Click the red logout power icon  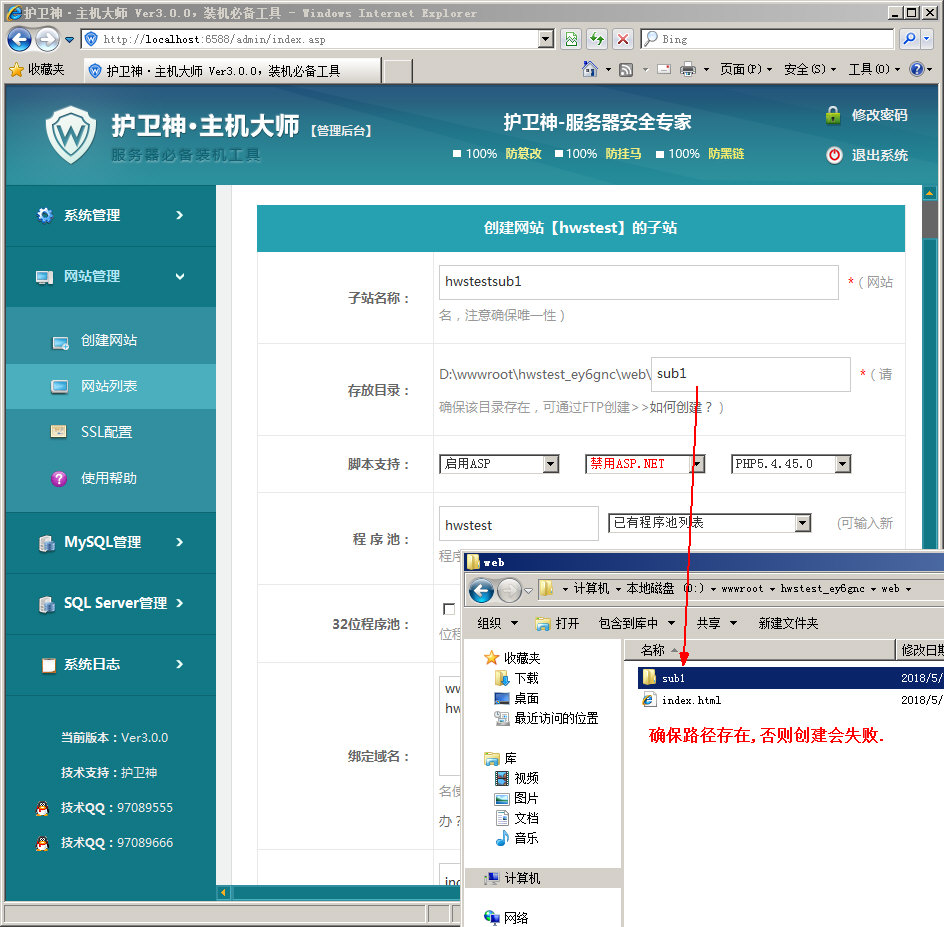(834, 155)
